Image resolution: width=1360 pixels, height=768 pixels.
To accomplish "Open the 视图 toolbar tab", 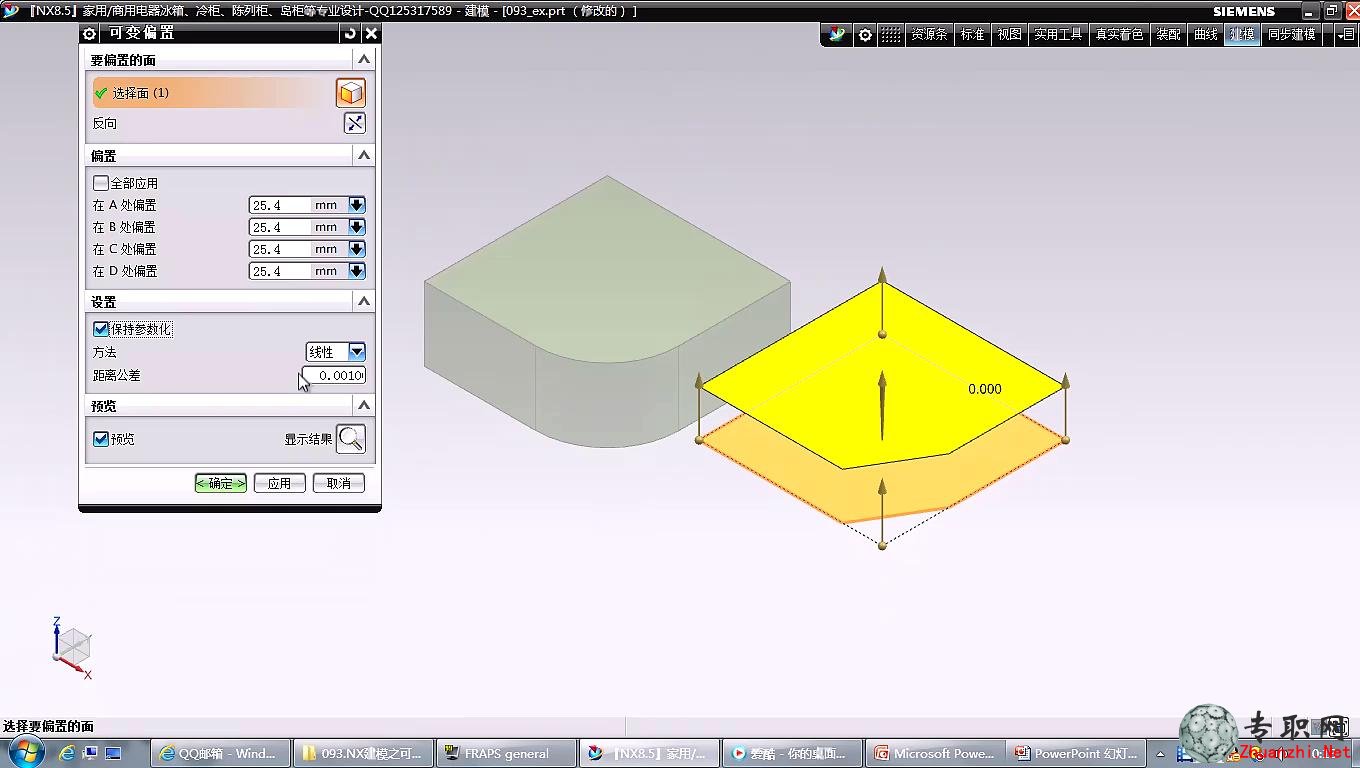I will click(1010, 34).
